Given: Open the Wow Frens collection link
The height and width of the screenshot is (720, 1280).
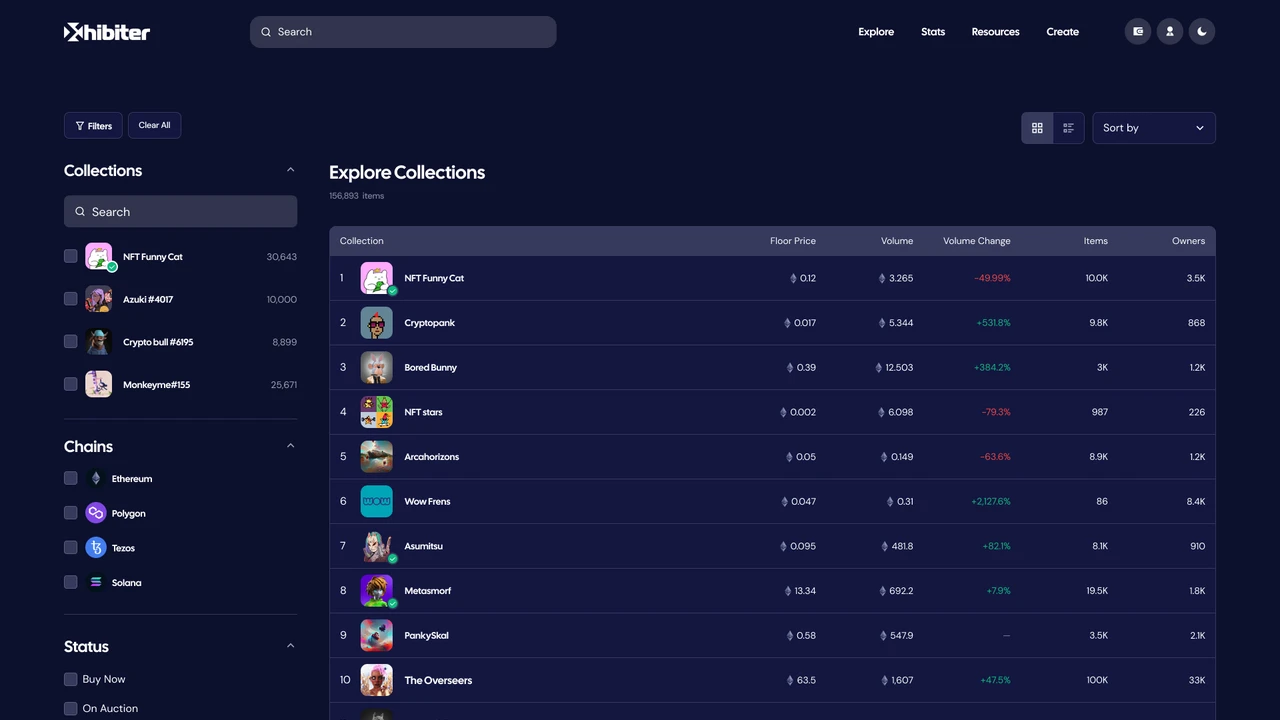Looking at the screenshot, I should point(427,501).
